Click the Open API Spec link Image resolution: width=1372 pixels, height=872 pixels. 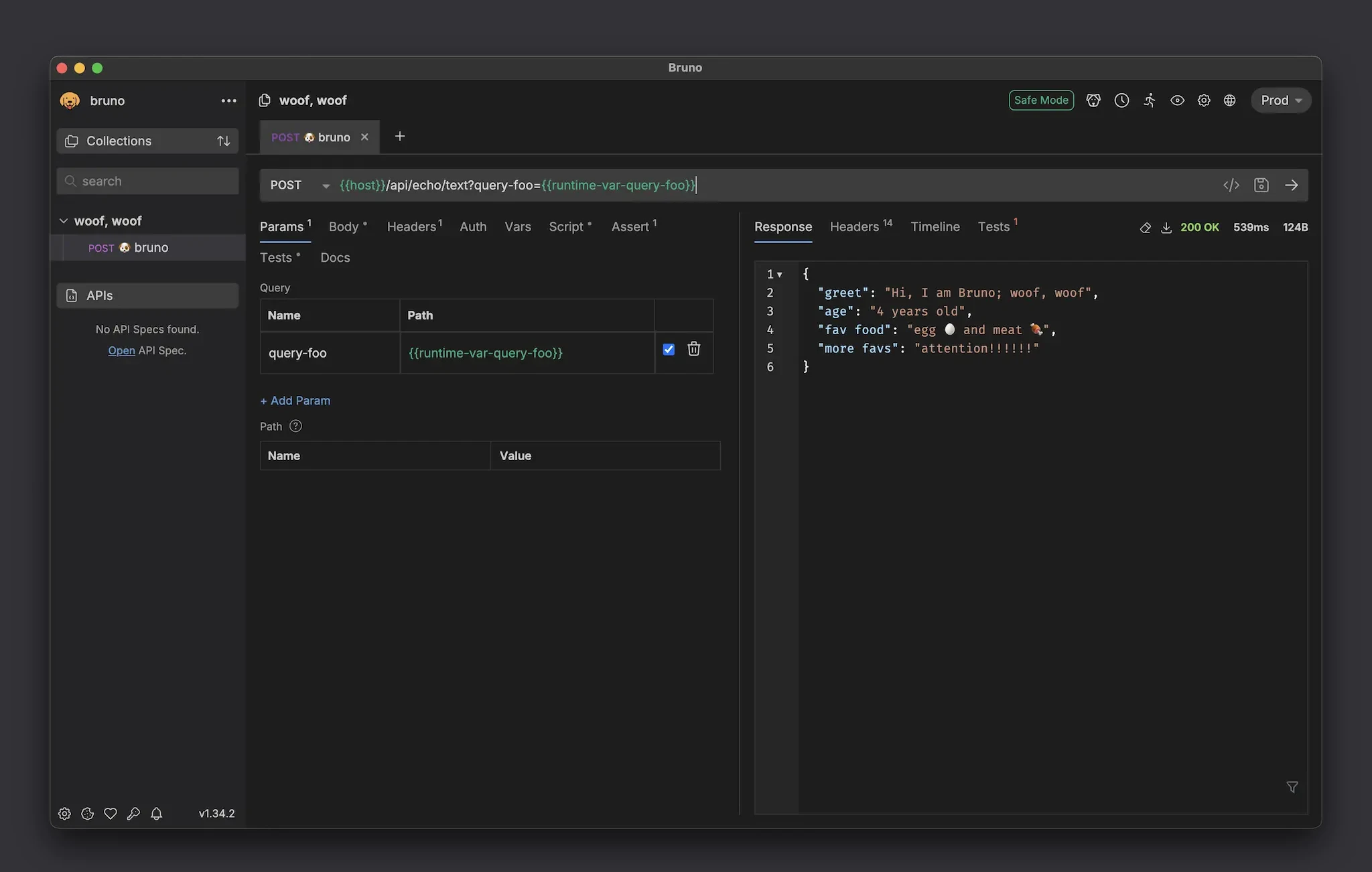[121, 351]
